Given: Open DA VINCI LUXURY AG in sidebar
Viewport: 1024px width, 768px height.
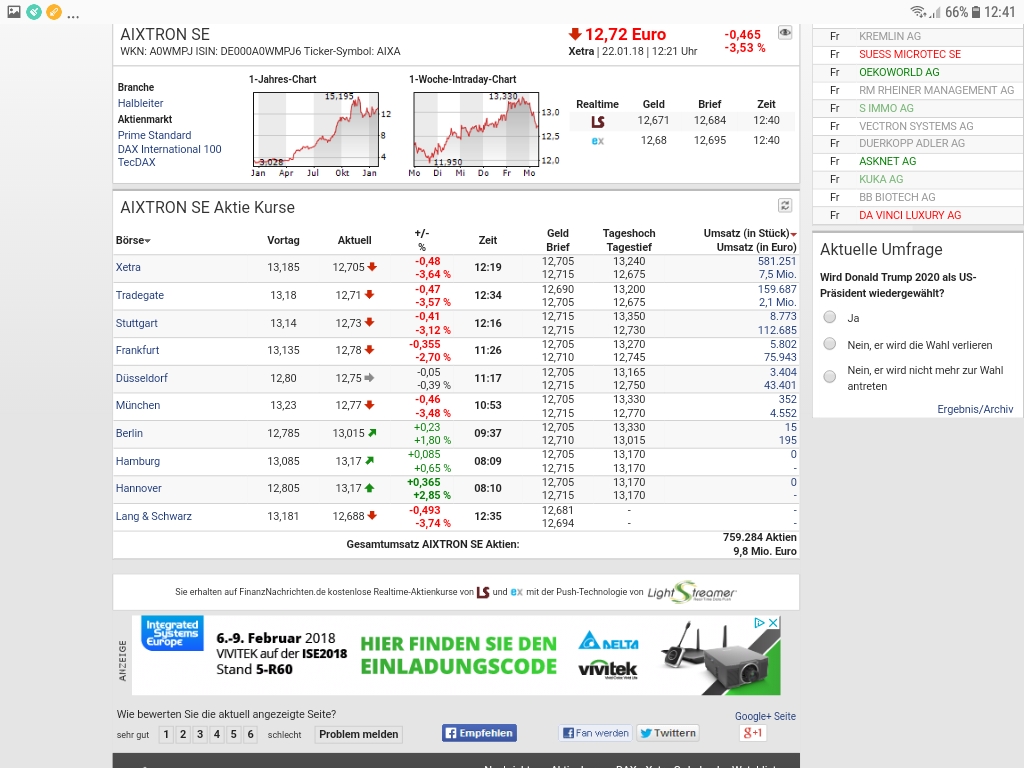Looking at the screenshot, I should 910,215.
